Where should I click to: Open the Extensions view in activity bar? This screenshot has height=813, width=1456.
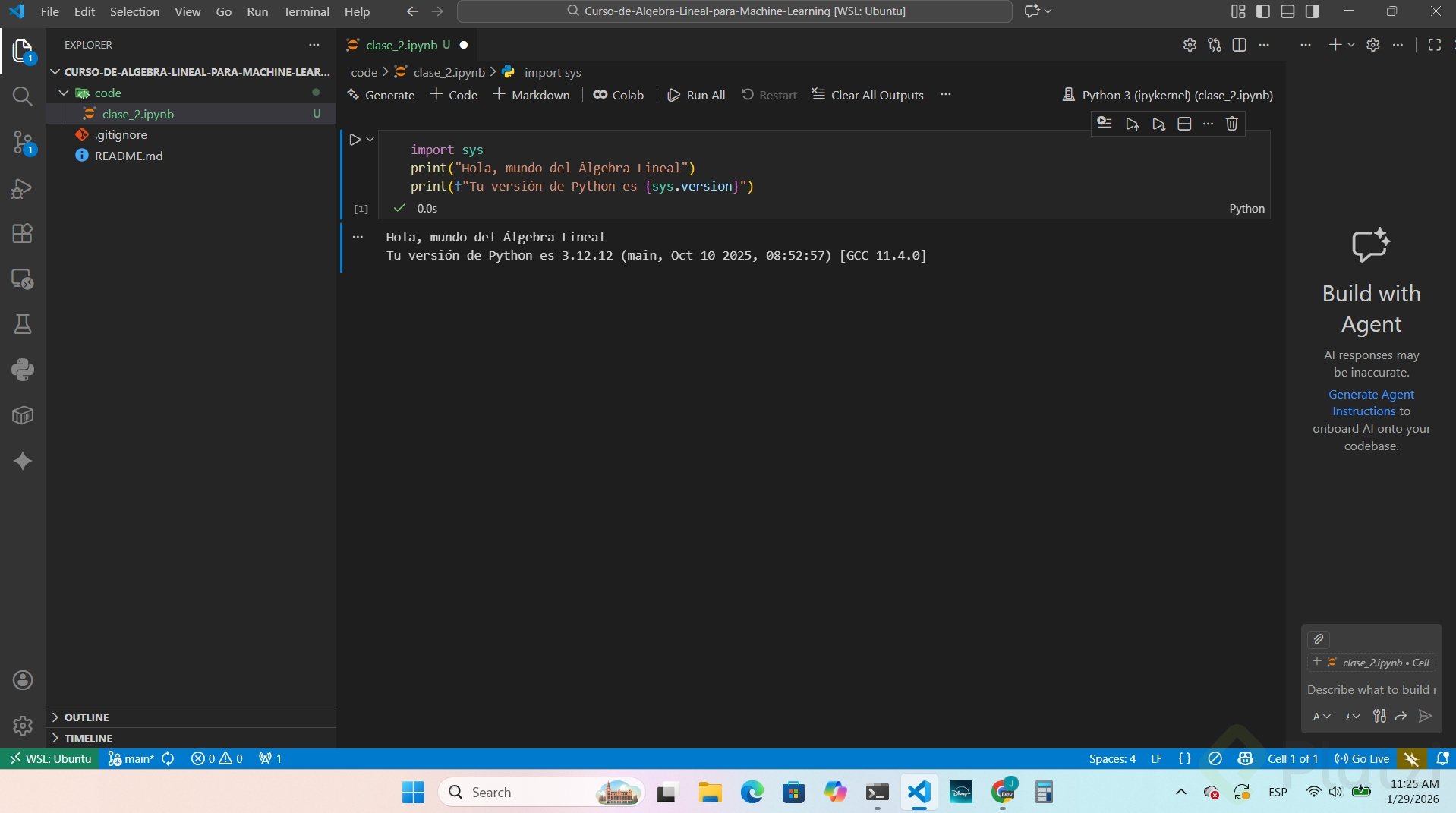pos(23,233)
